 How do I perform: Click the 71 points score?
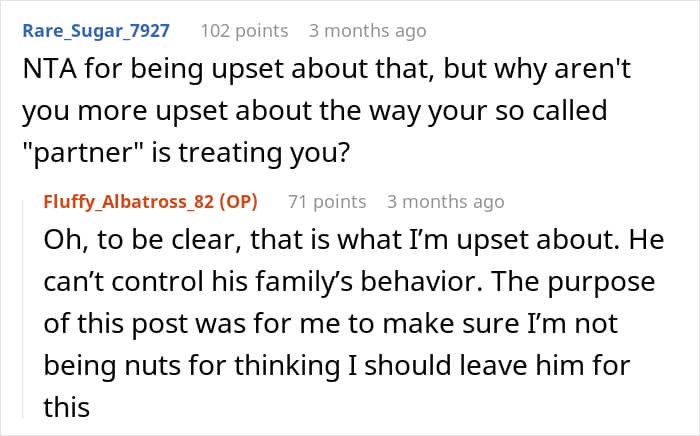click(x=327, y=202)
